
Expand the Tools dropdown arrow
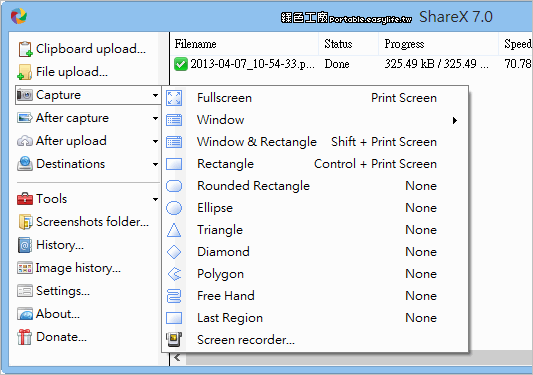point(155,199)
